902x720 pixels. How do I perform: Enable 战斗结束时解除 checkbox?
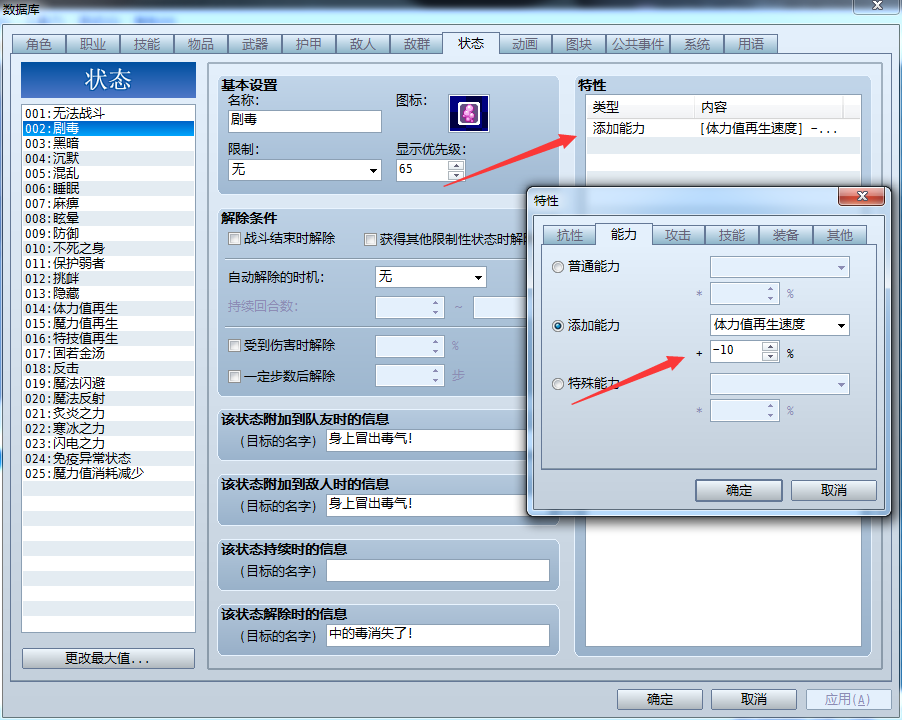click(x=234, y=239)
